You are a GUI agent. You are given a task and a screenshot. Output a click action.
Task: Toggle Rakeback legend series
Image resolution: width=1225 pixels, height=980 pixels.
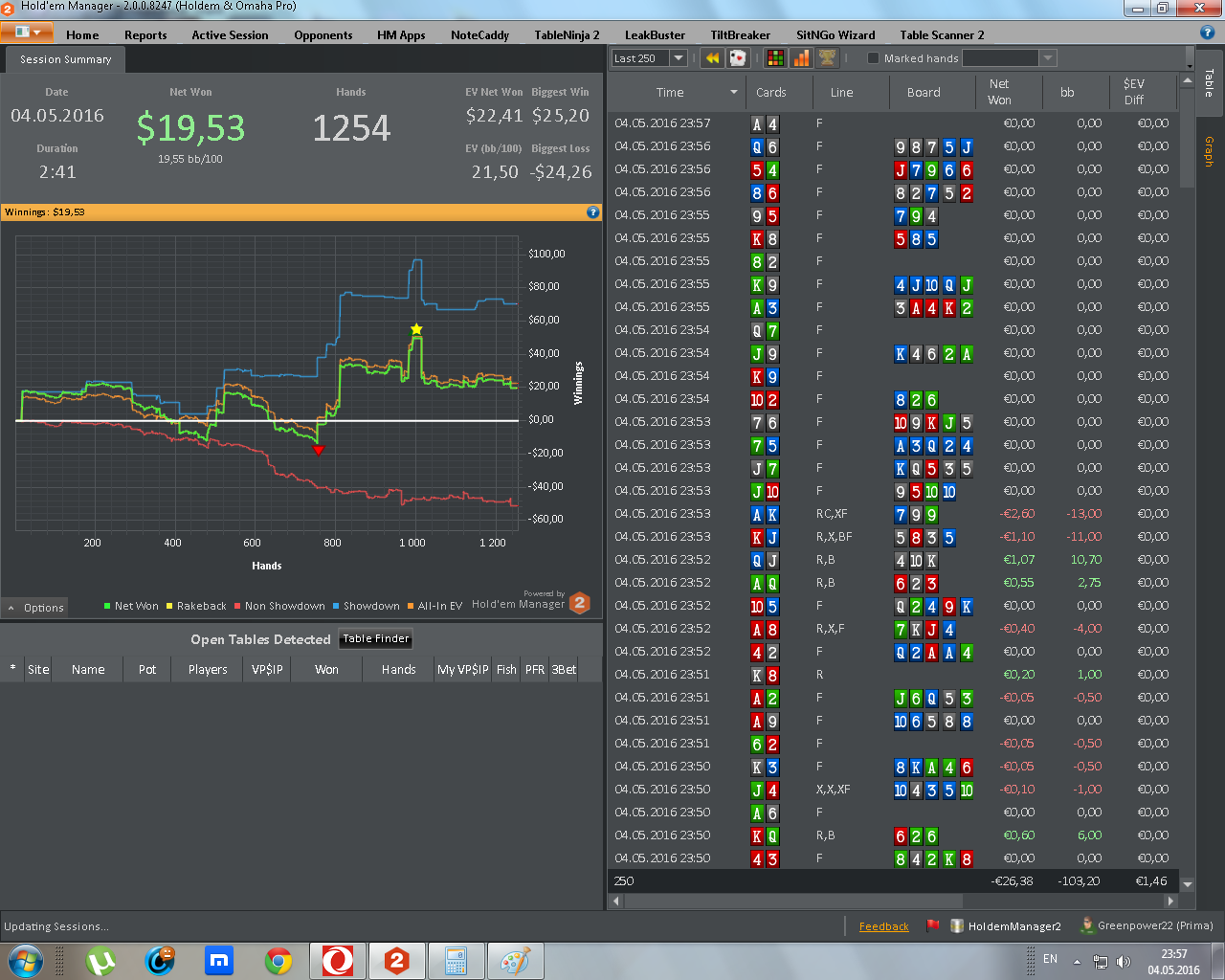tap(196, 606)
